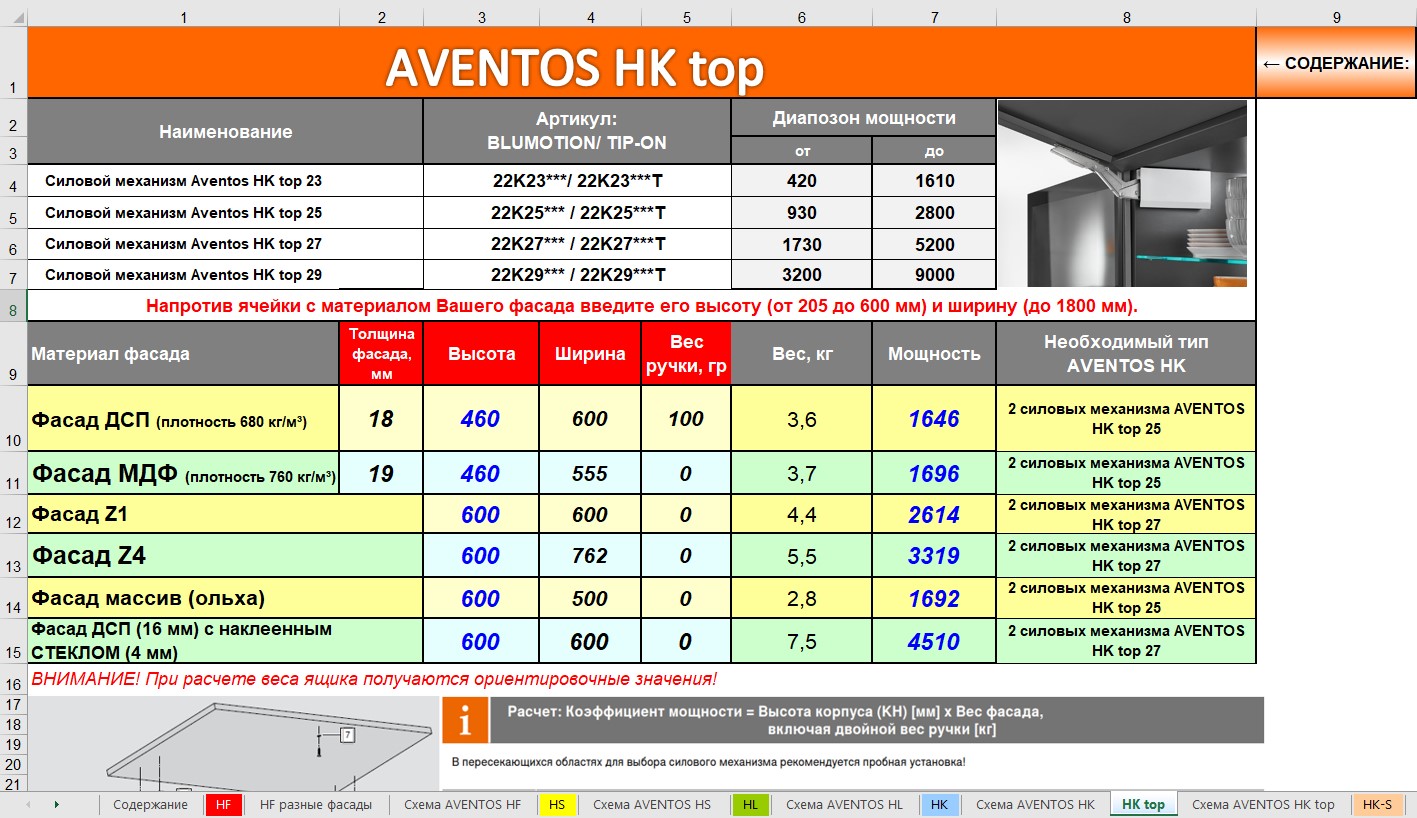Select the Артикул BLUMOTION/ TIP-ON header
The image size is (1417, 818).
(577, 132)
